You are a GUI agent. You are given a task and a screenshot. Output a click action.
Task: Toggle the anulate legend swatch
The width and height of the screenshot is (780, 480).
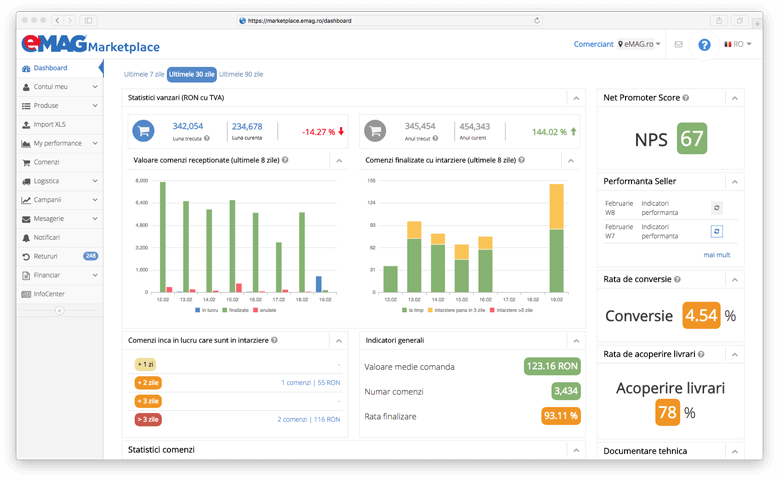click(x=256, y=310)
